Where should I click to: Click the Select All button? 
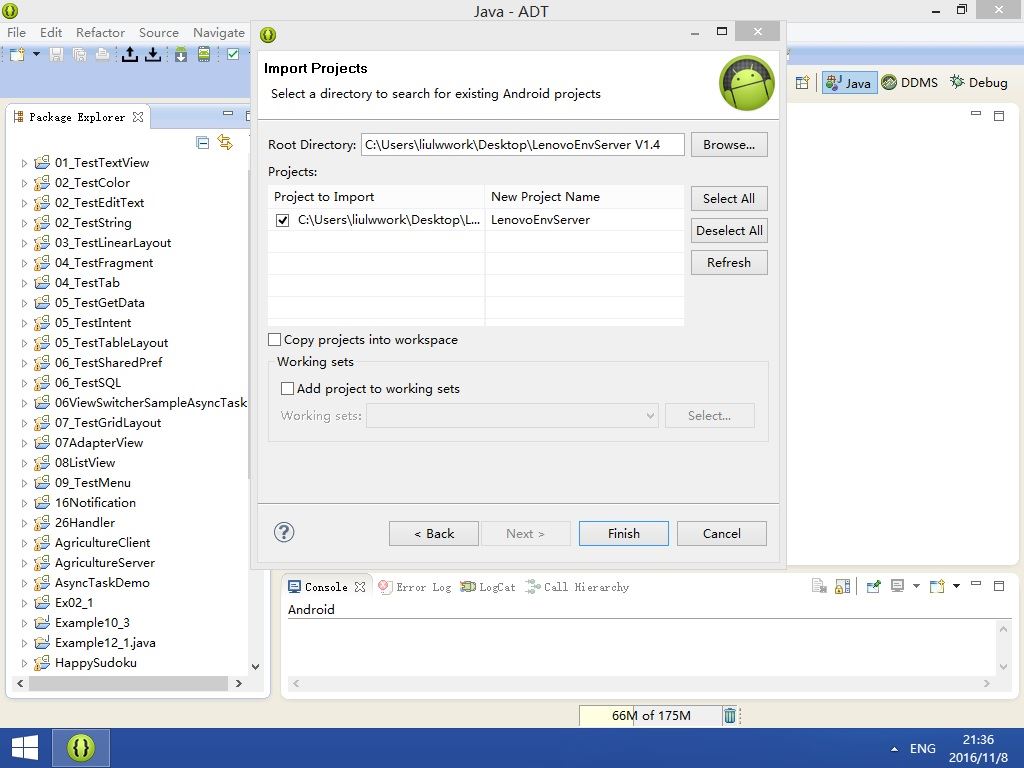tap(729, 199)
